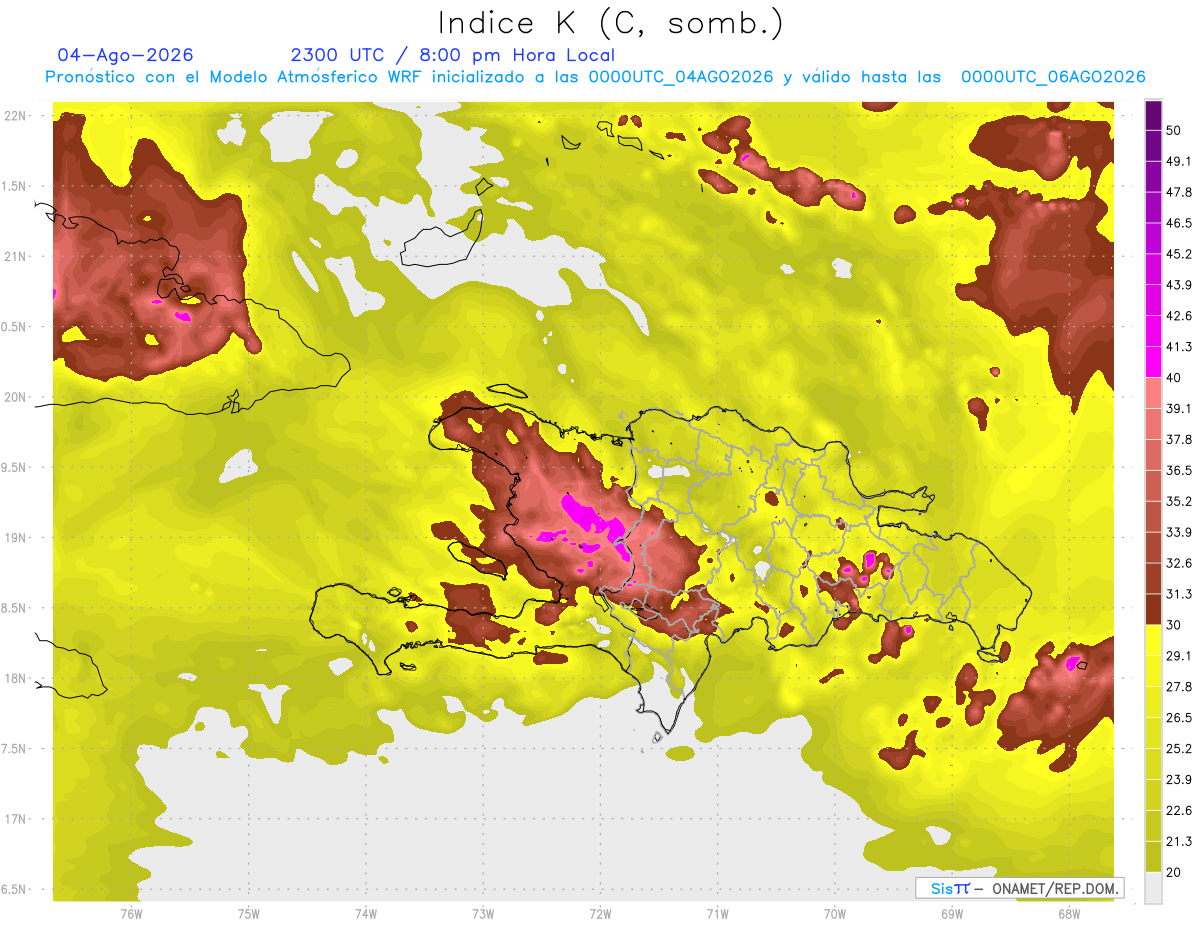1200x927 pixels.
Task: Click the colorbar value "26.5"
Action: coord(1179,718)
